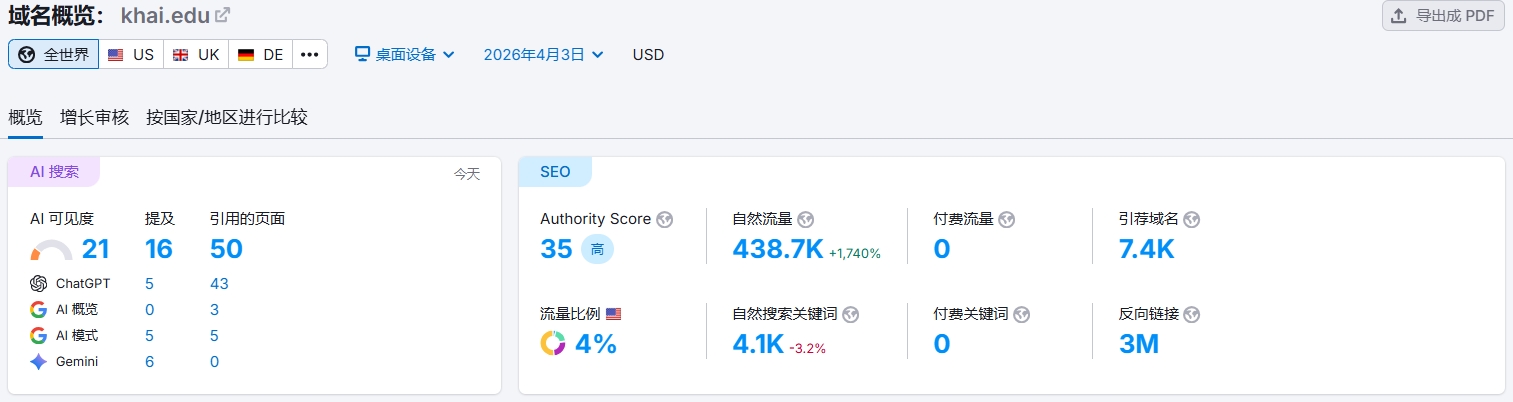Expand more countries ellipsis menu
Image resolution: width=1513 pixels, height=402 pixels.
pyautogui.click(x=310, y=55)
